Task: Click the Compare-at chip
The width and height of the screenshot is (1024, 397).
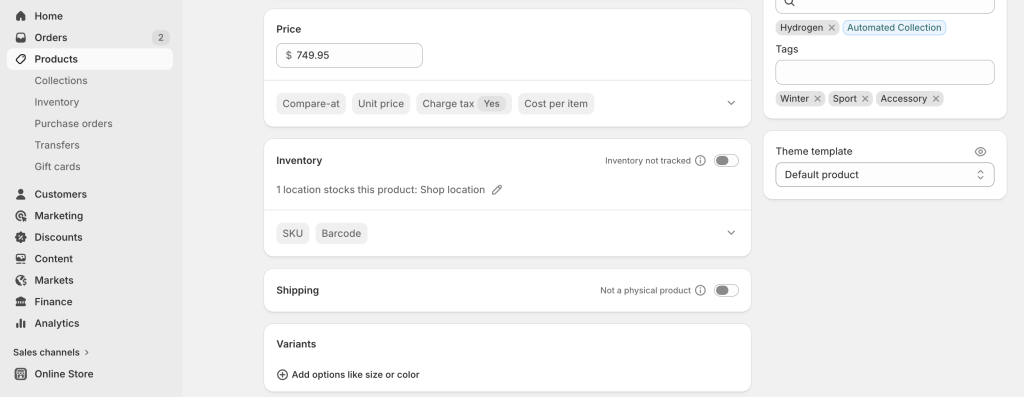Action: [x=311, y=103]
